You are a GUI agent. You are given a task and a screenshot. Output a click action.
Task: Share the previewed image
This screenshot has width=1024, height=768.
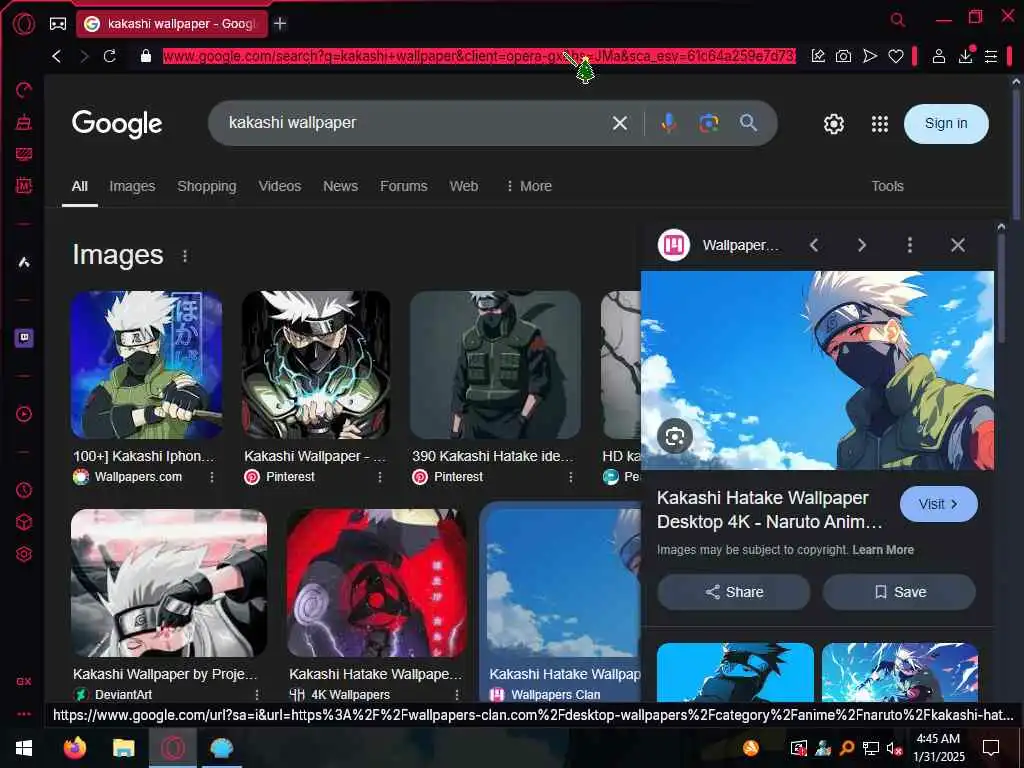tap(733, 592)
